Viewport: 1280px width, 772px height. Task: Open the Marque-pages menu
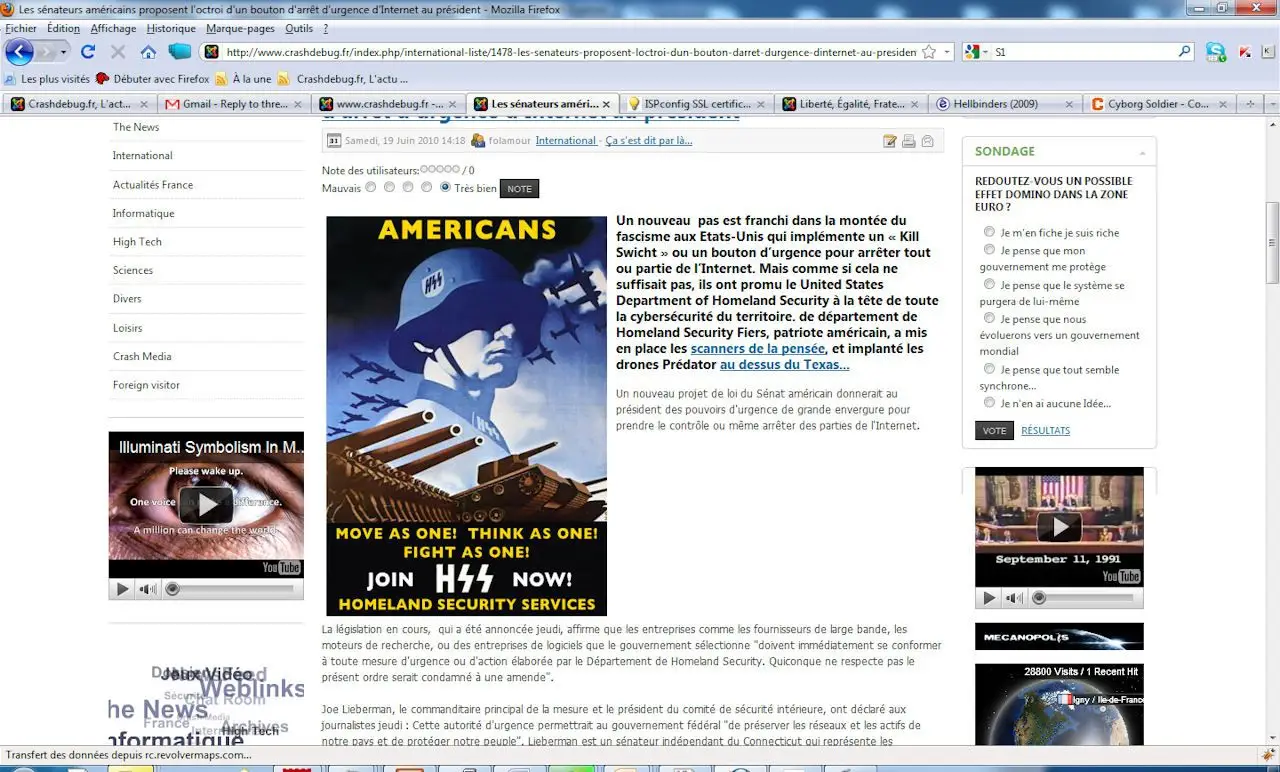tap(240, 29)
